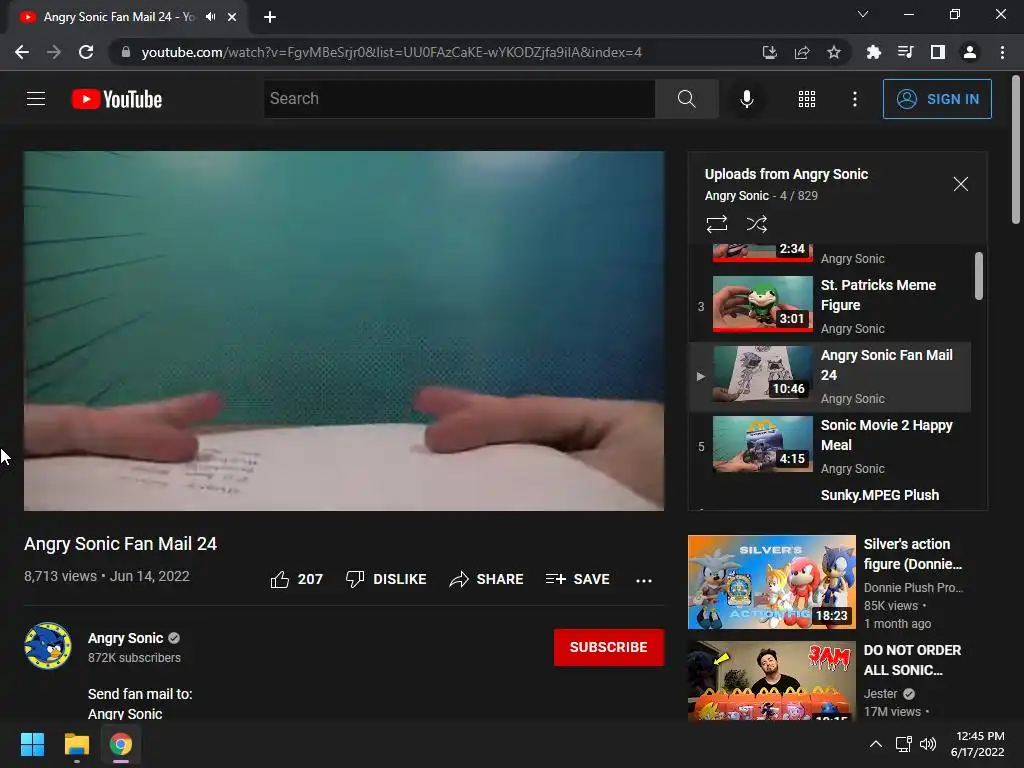Share this page from the address bar
The image size is (1024, 768).
pos(801,52)
